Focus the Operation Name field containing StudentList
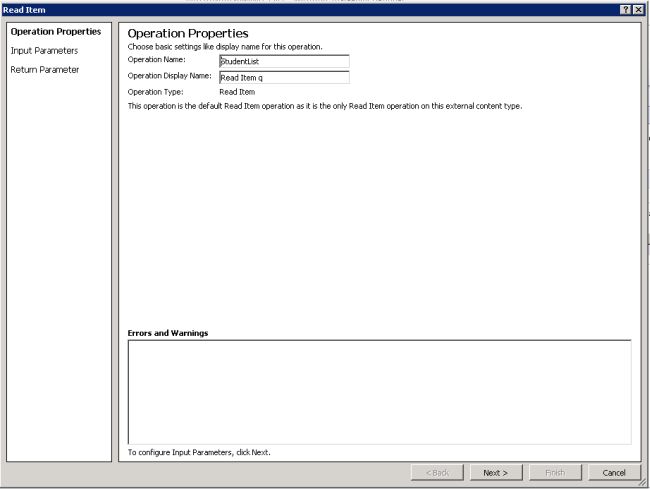Viewport: 650px width, 489px height. (x=284, y=61)
